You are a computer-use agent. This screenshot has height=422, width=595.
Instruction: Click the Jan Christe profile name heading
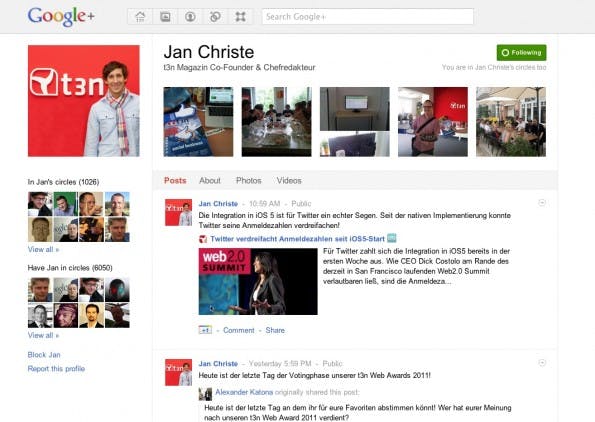tap(209, 52)
